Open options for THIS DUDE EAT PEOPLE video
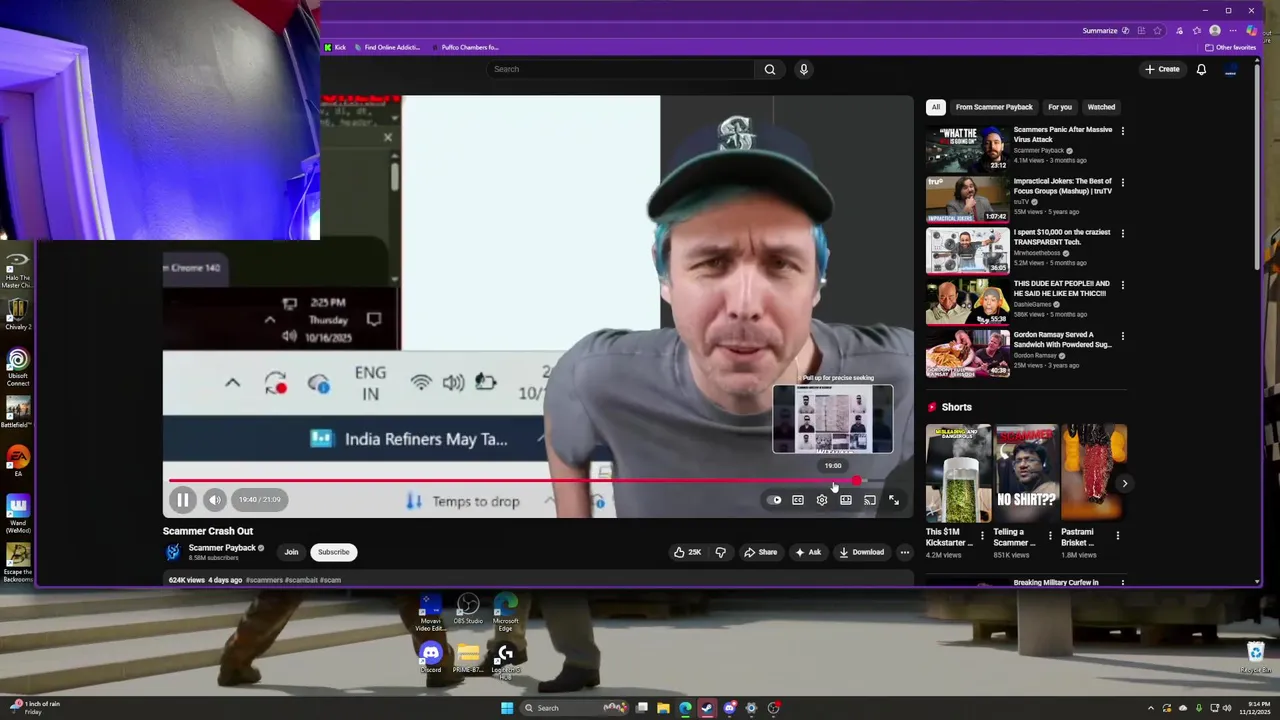The image size is (1280, 720). tap(1122, 285)
